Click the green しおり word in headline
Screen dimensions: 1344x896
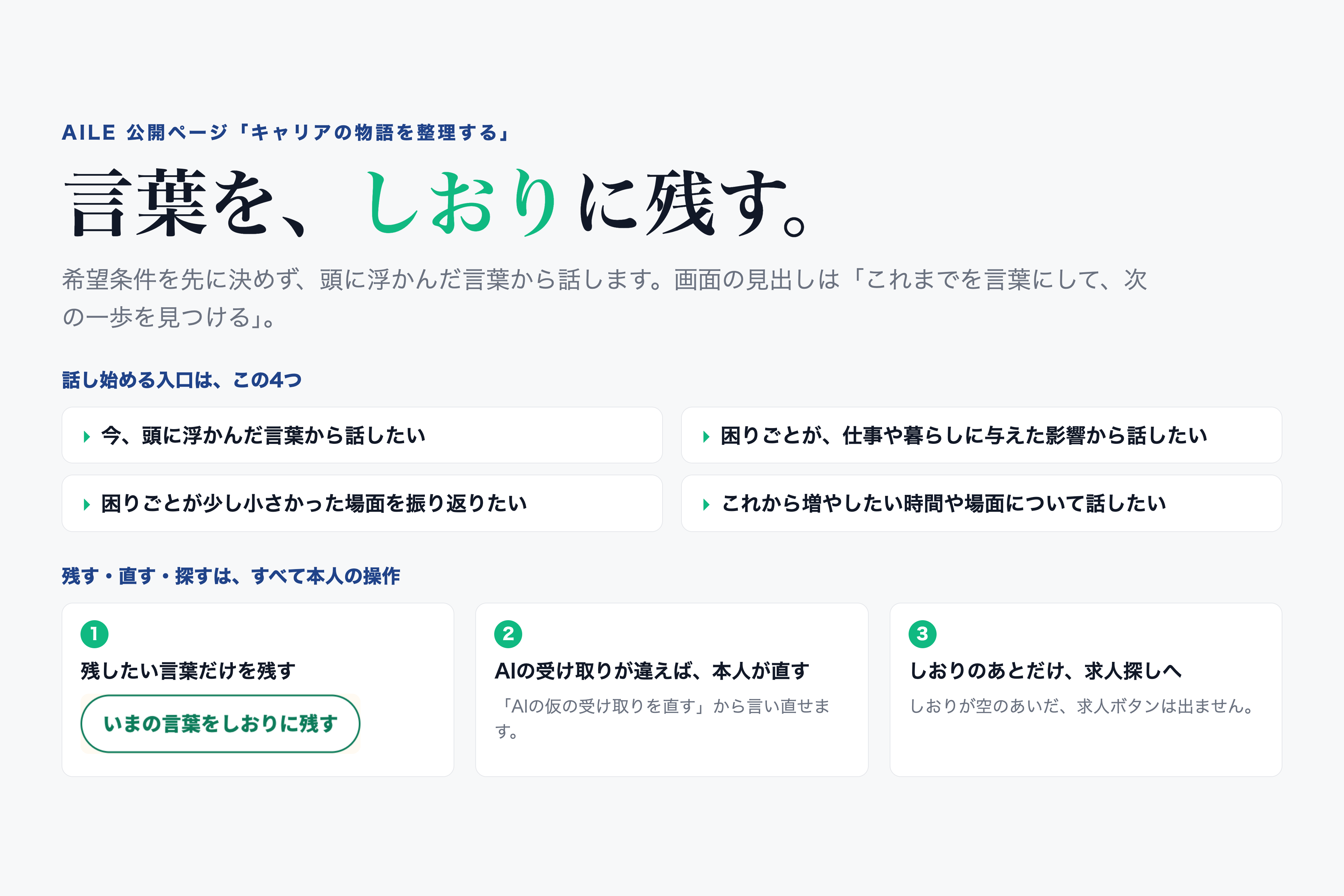tap(461, 203)
